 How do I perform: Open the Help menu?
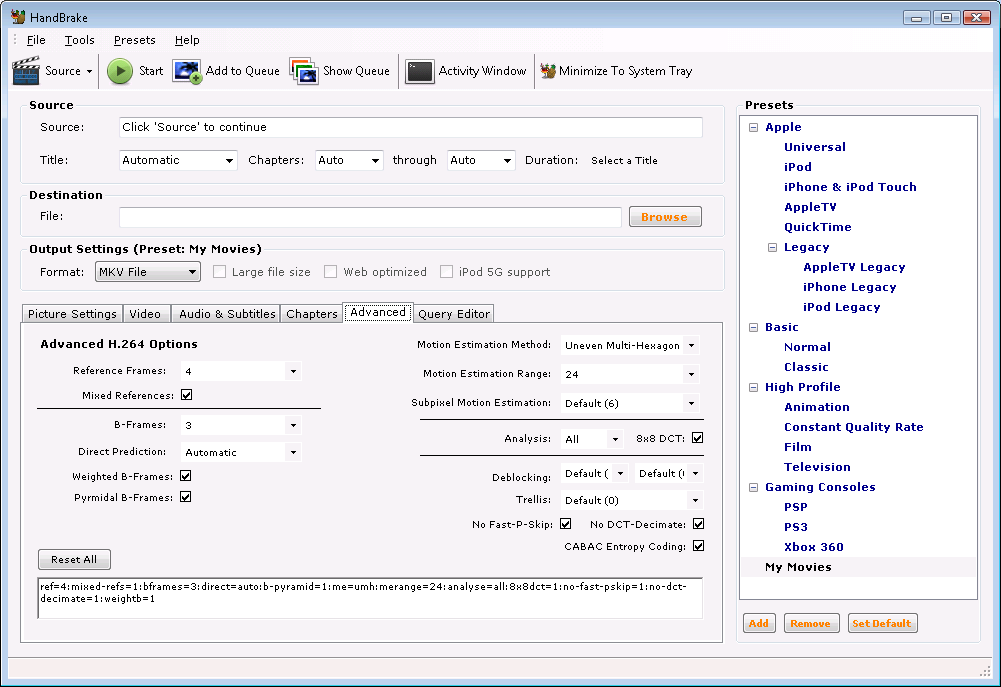click(187, 40)
